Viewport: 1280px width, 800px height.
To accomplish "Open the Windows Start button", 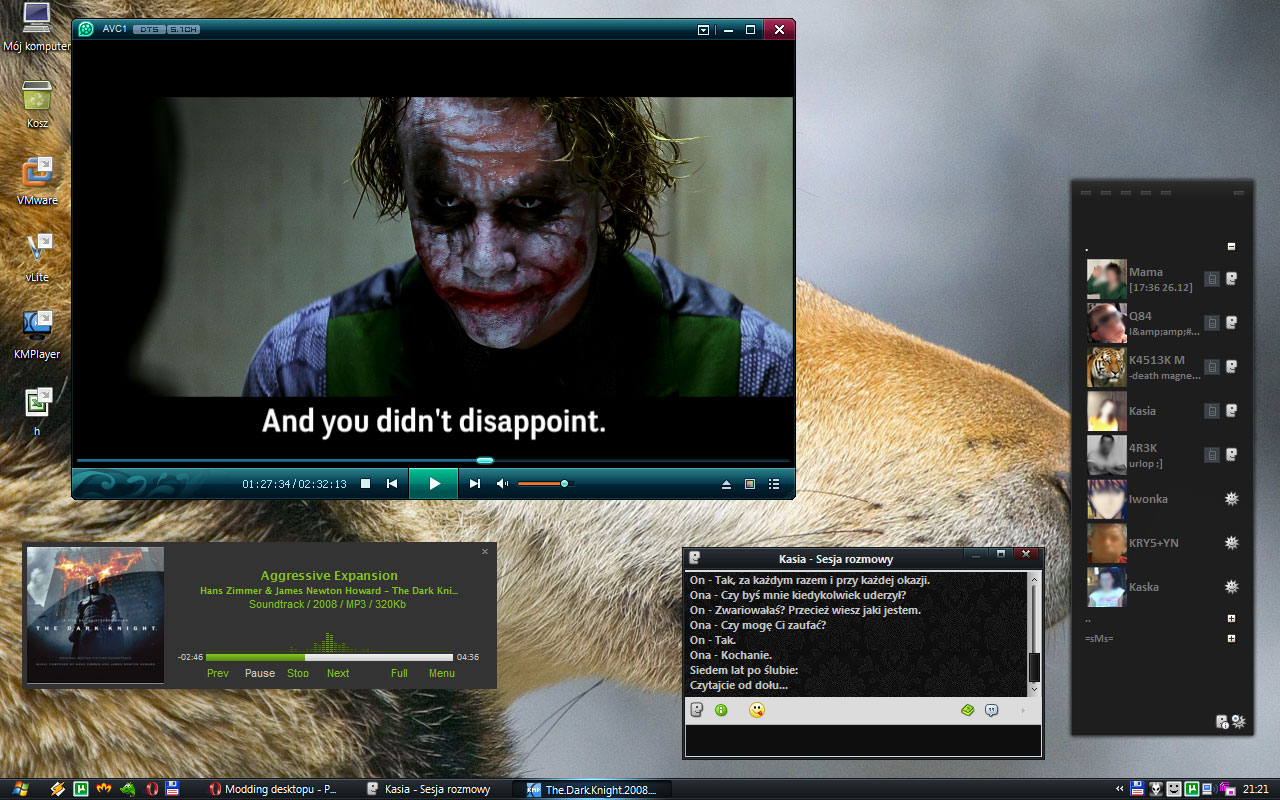I will coord(21,789).
